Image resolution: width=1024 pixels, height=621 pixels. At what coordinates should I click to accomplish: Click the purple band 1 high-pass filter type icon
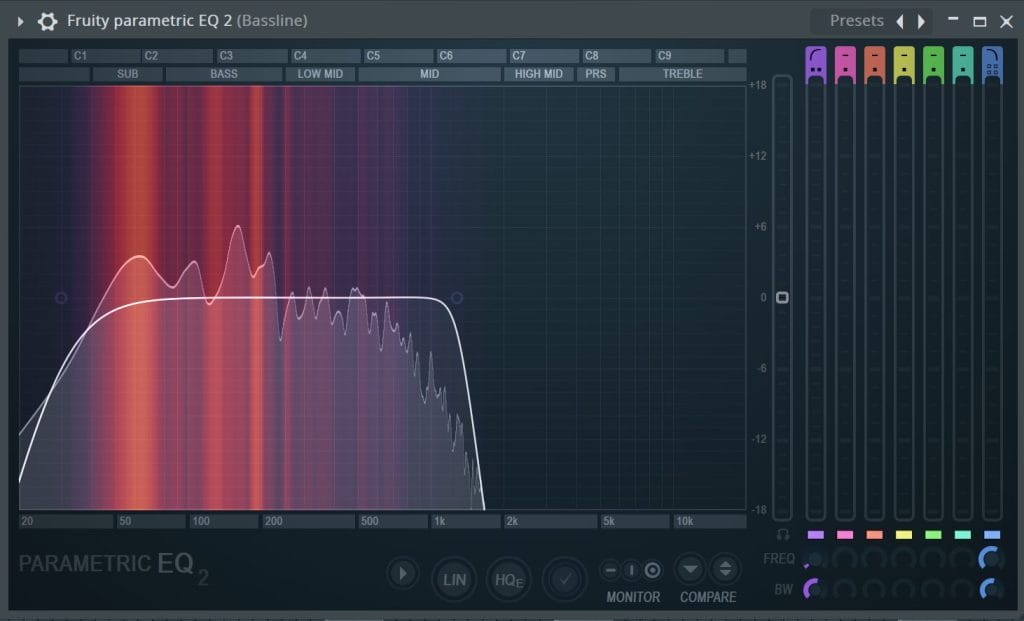coord(815,61)
